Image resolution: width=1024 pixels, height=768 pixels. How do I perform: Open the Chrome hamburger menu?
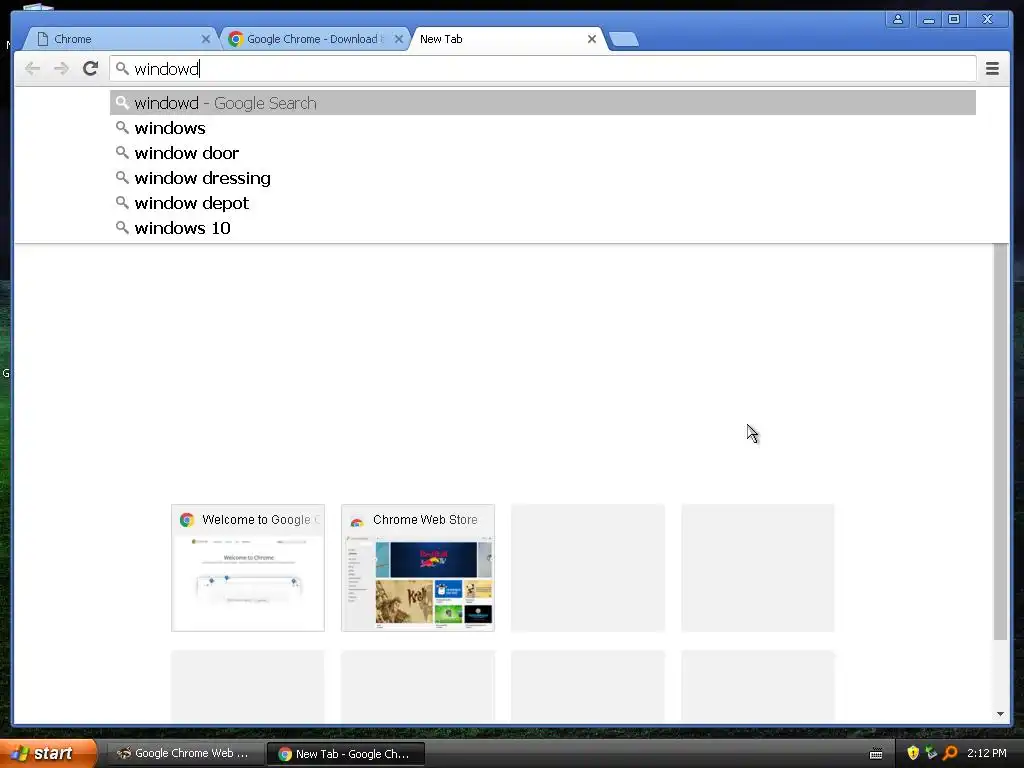pyautogui.click(x=992, y=69)
